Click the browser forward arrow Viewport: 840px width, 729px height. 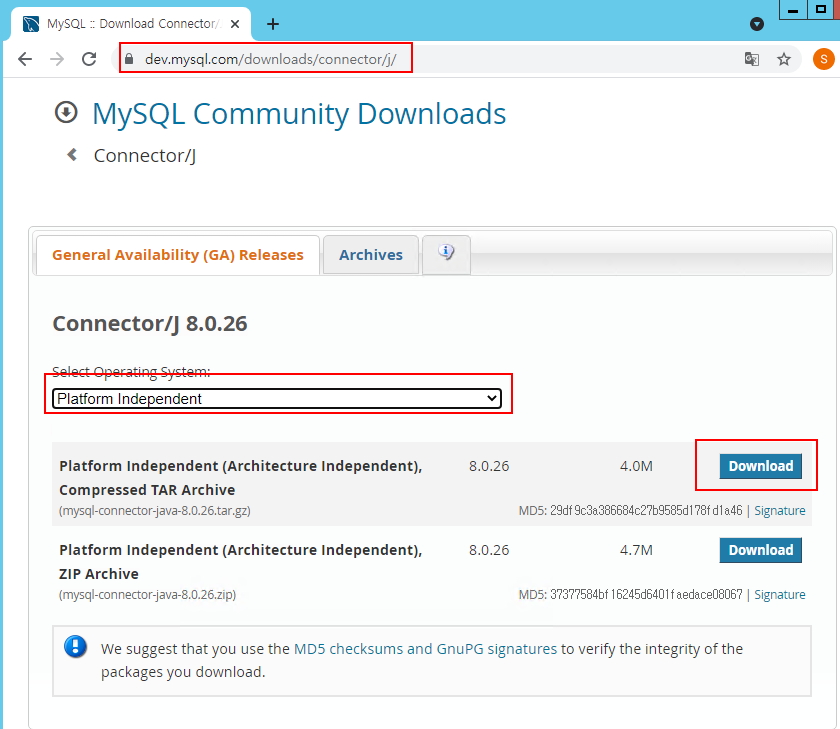click(x=57, y=59)
